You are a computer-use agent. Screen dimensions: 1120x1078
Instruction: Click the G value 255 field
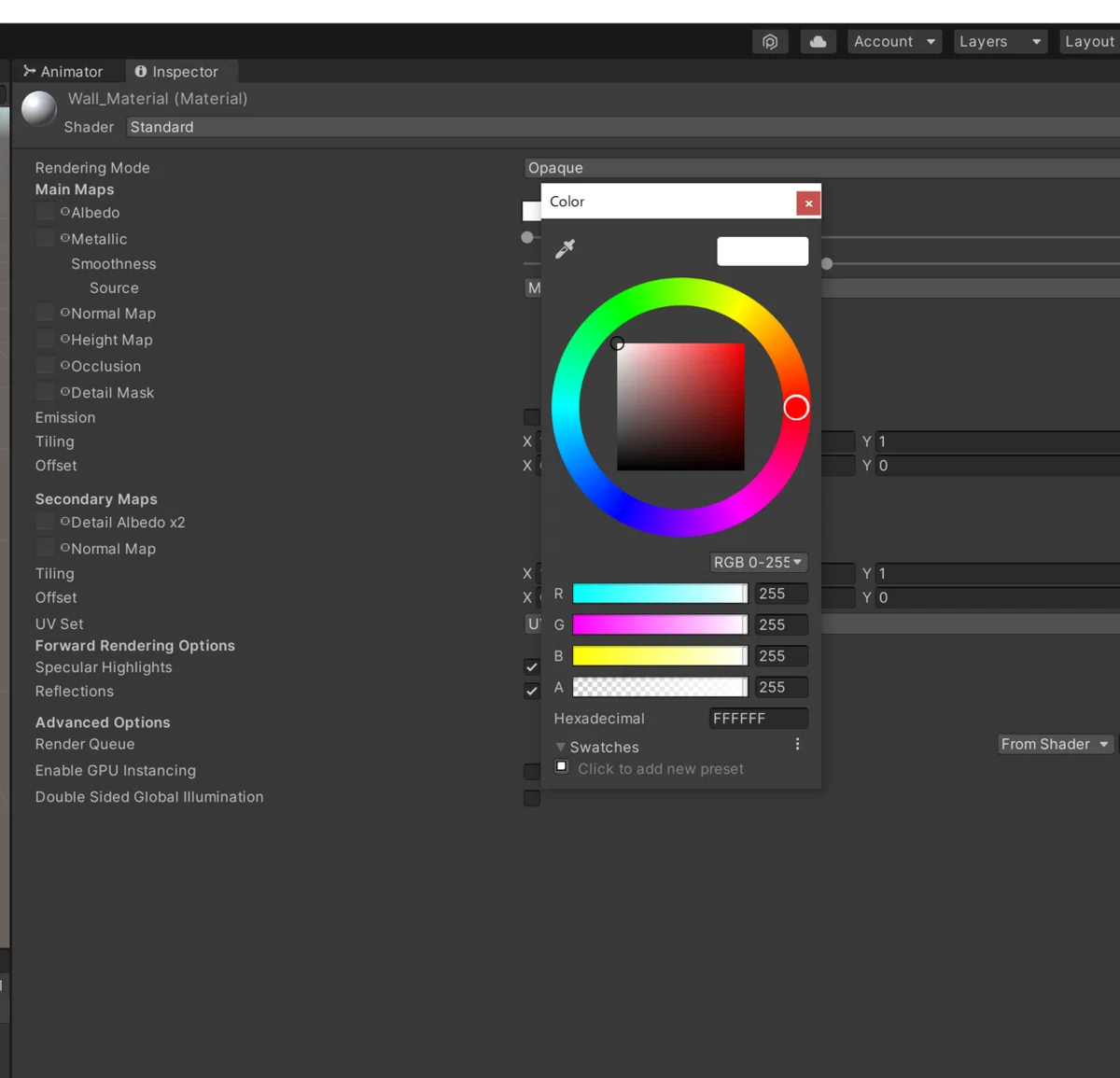click(x=782, y=624)
